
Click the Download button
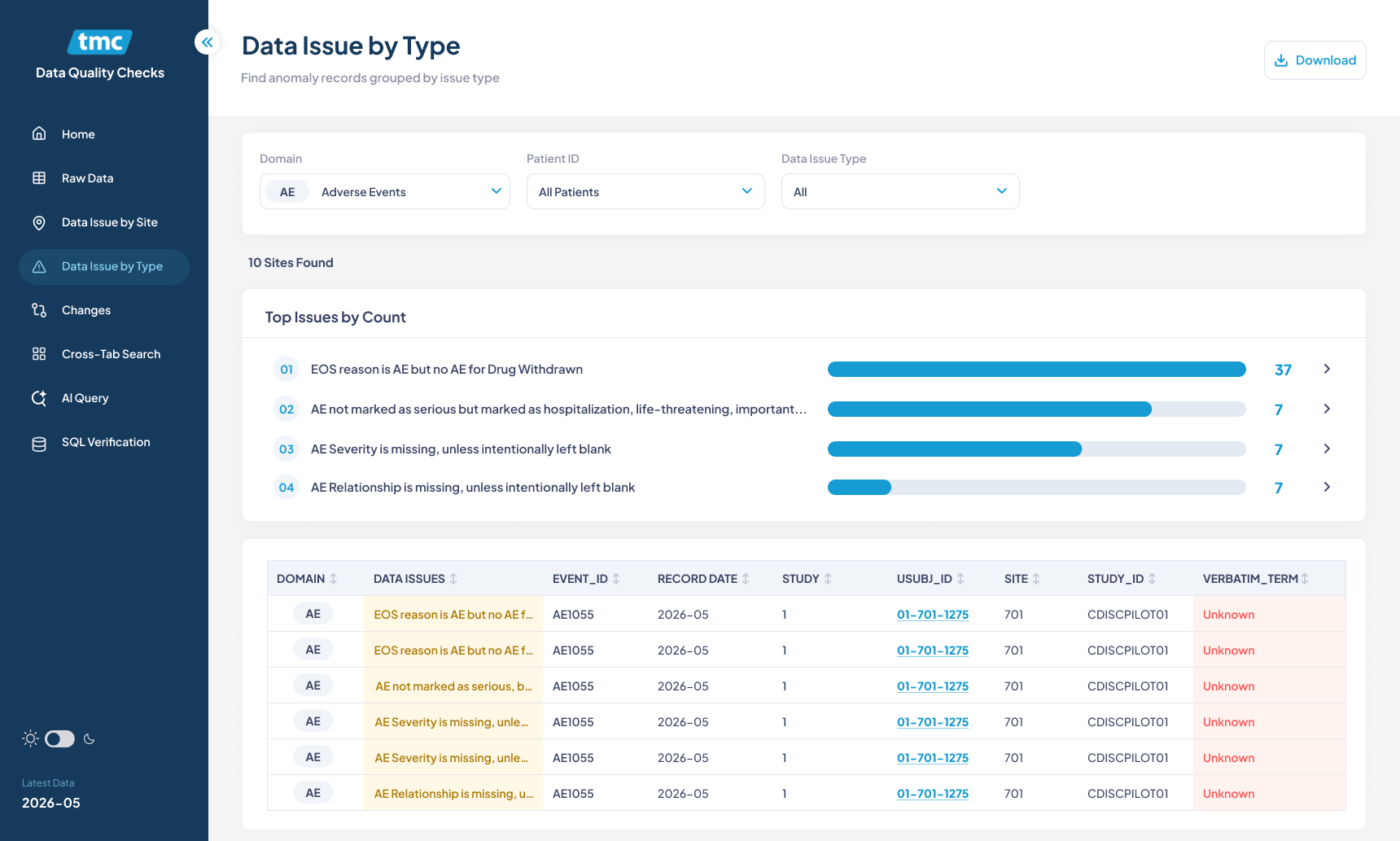pyautogui.click(x=1315, y=60)
